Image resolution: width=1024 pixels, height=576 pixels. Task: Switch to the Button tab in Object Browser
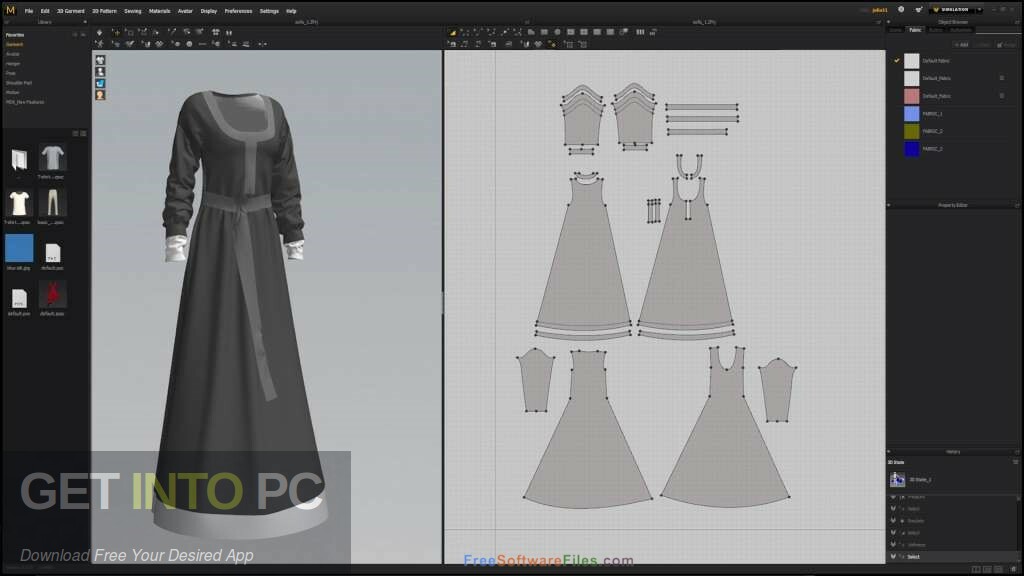[936, 30]
